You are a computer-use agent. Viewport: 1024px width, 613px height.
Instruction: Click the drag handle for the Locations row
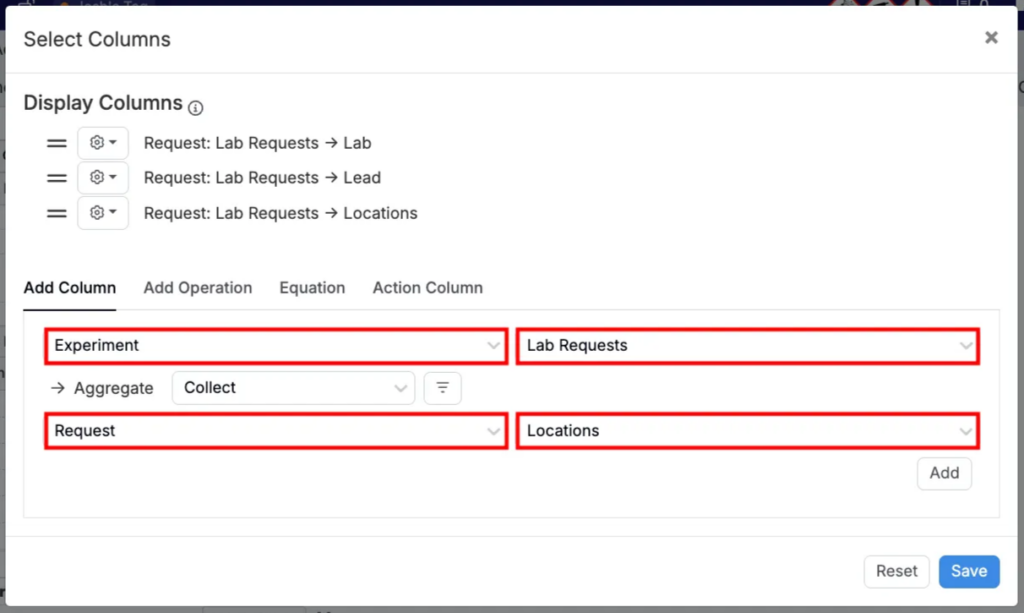57,213
